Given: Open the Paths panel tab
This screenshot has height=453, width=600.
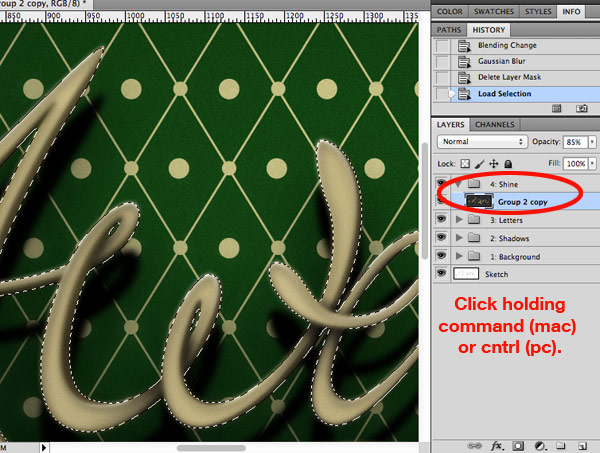Looking at the screenshot, I should click(449, 30).
